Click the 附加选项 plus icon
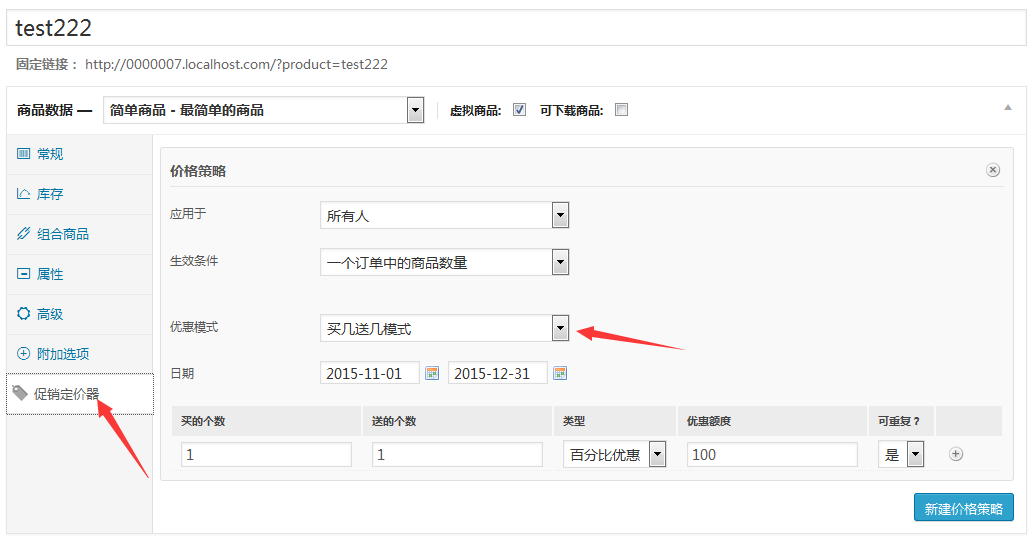Viewport: 1032px width, 540px height. 24,354
